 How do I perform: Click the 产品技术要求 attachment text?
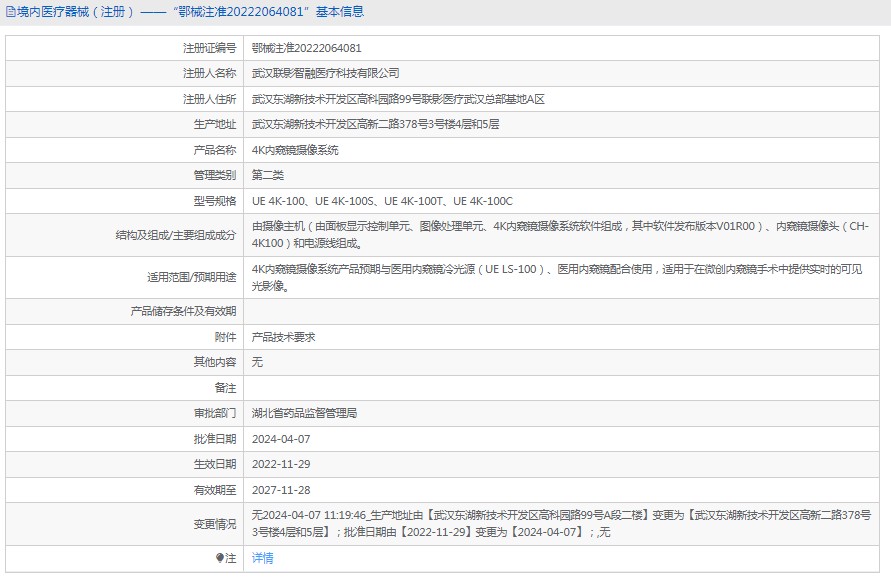point(284,337)
